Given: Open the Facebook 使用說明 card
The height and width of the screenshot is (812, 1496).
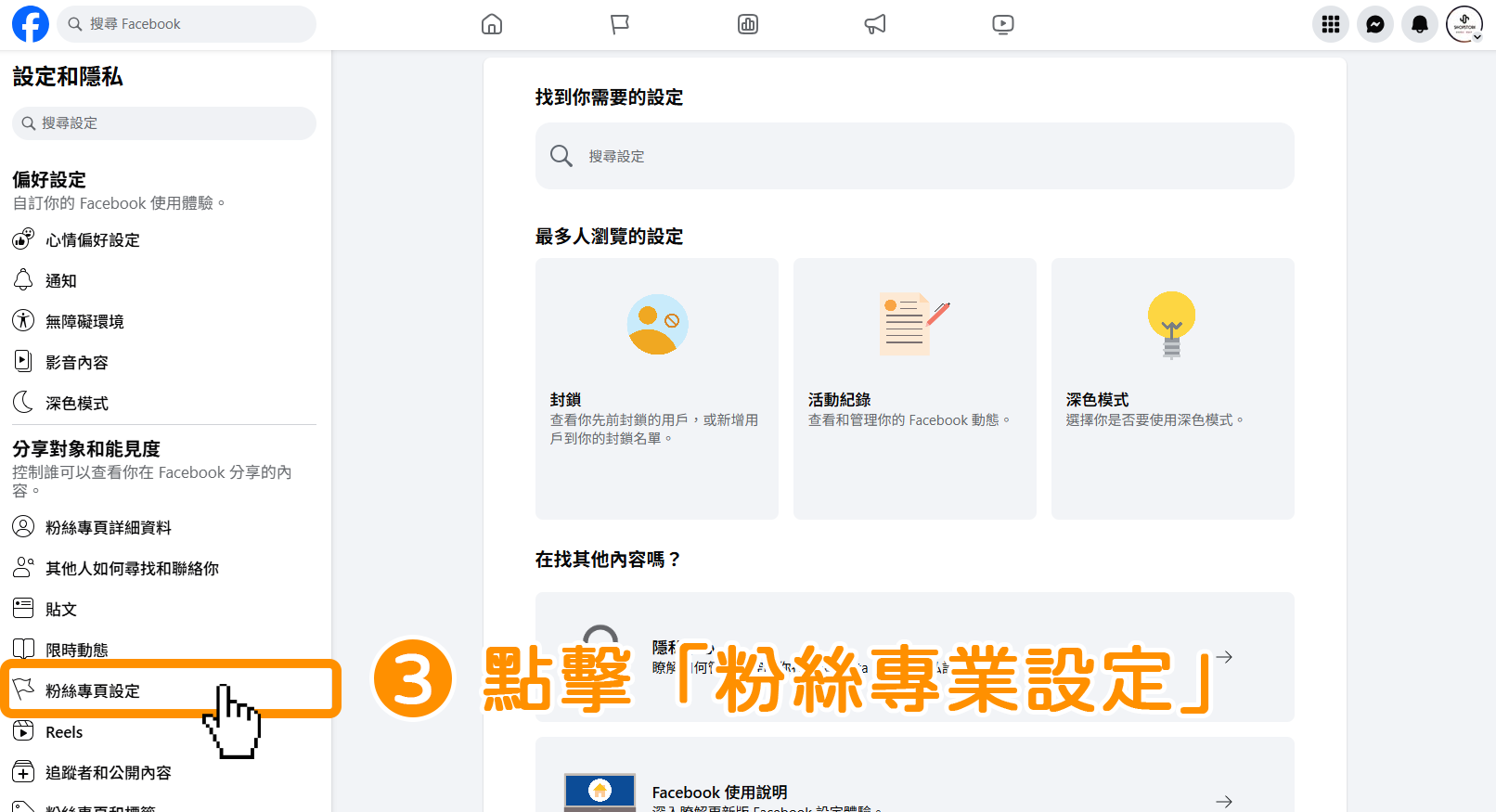Looking at the screenshot, I should coord(915,775).
